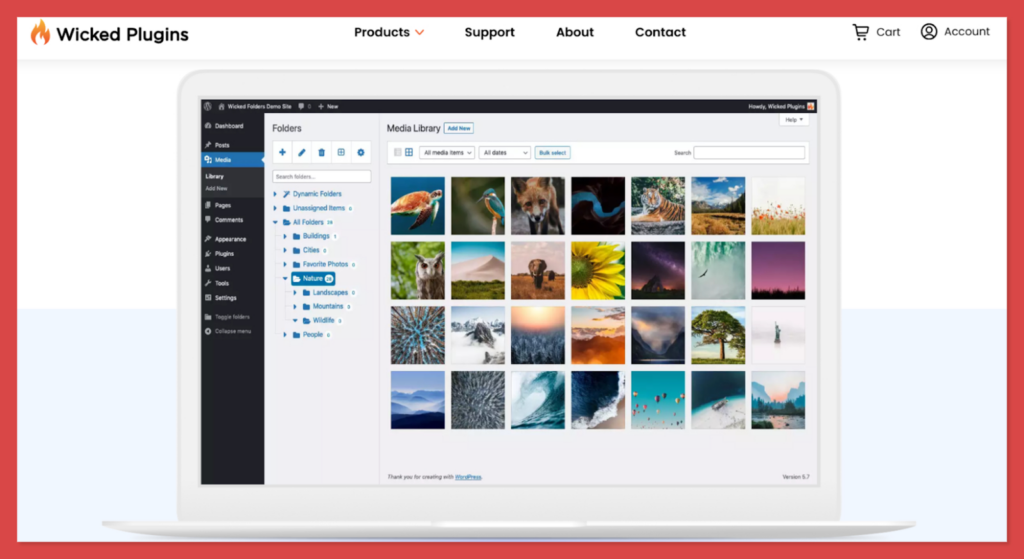Screen dimensions: 1024x559
Task: Open the hot air balloons thumbnail
Action: 658,400
